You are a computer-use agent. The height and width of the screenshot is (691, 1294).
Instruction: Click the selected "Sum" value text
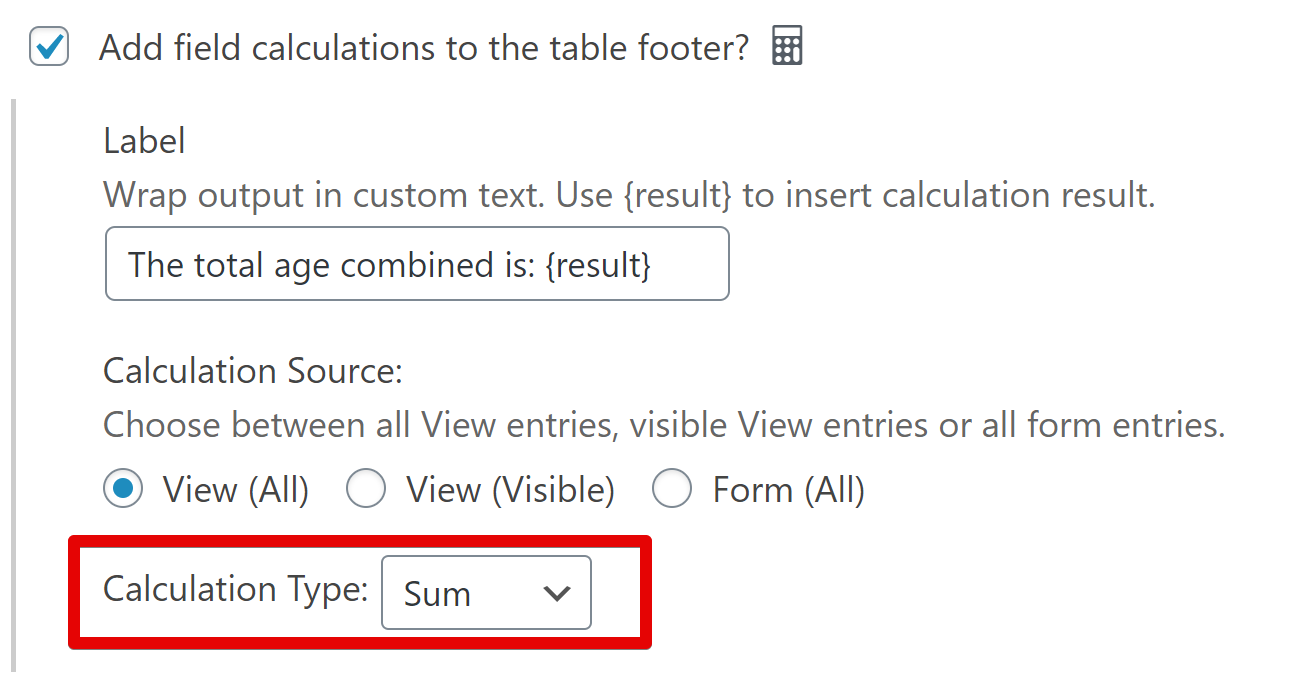[437, 594]
